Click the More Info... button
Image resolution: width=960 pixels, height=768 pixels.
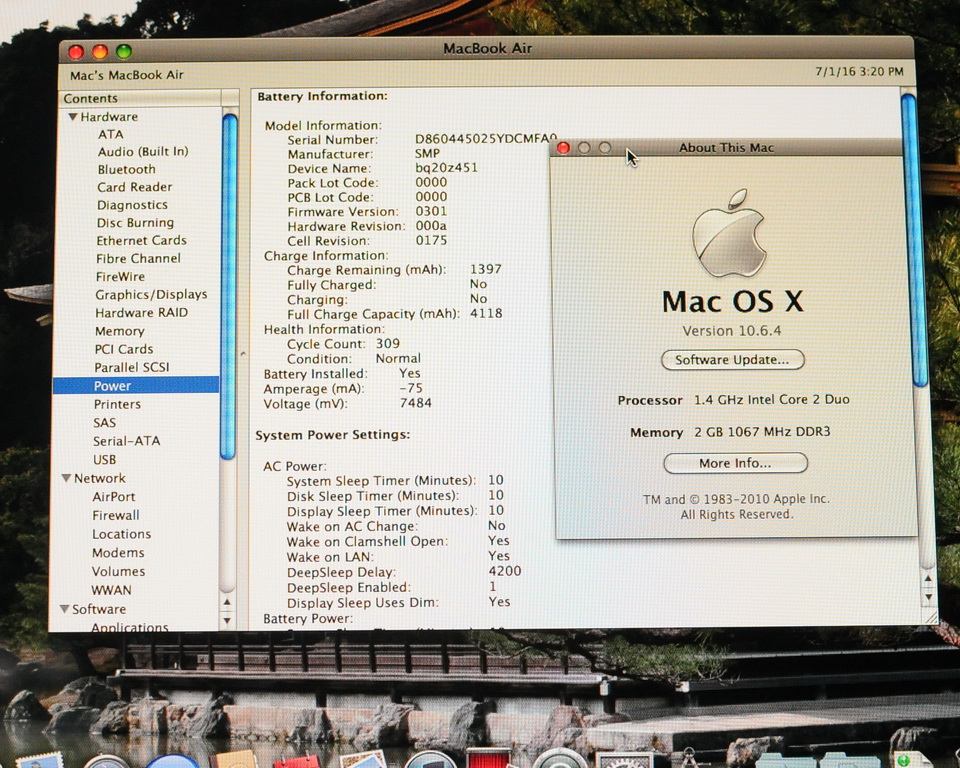coord(735,463)
